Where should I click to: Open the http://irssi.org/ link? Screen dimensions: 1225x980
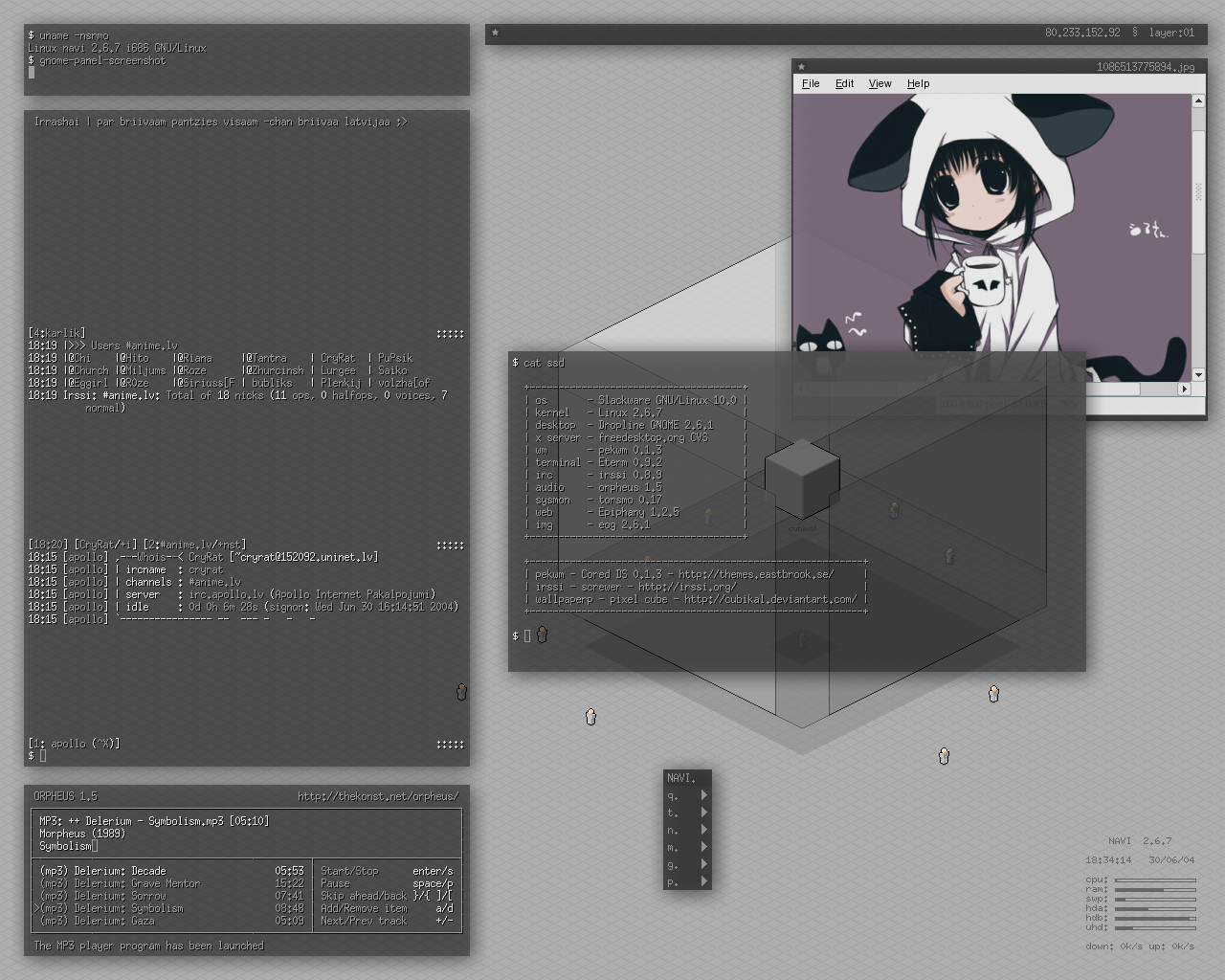click(x=687, y=587)
